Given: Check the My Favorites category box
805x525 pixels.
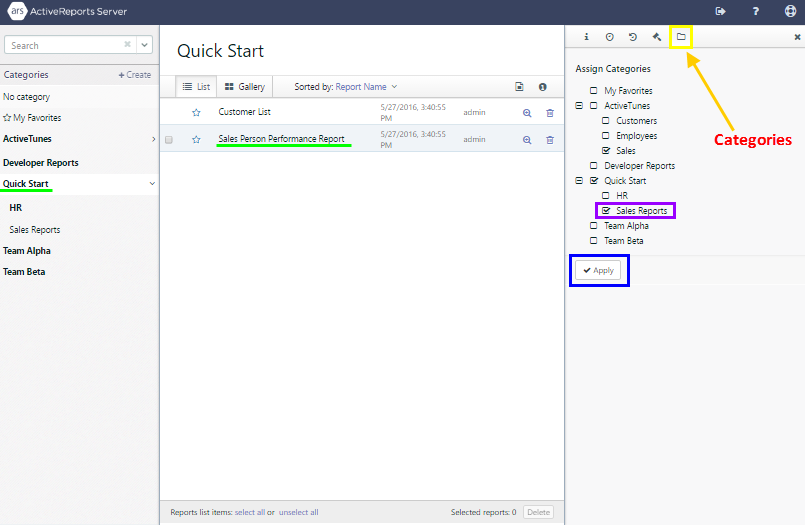Looking at the screenshot, I should pos(593,90).
